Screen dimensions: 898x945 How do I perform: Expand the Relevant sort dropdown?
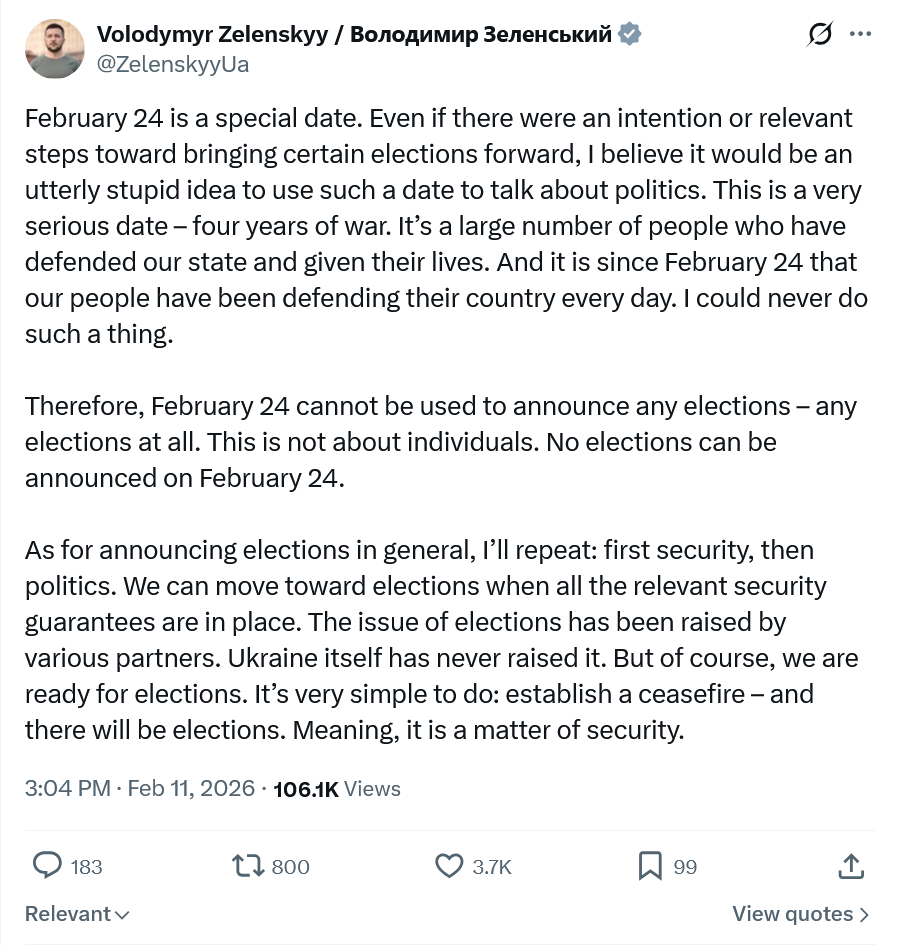click(x=77, y=914)
